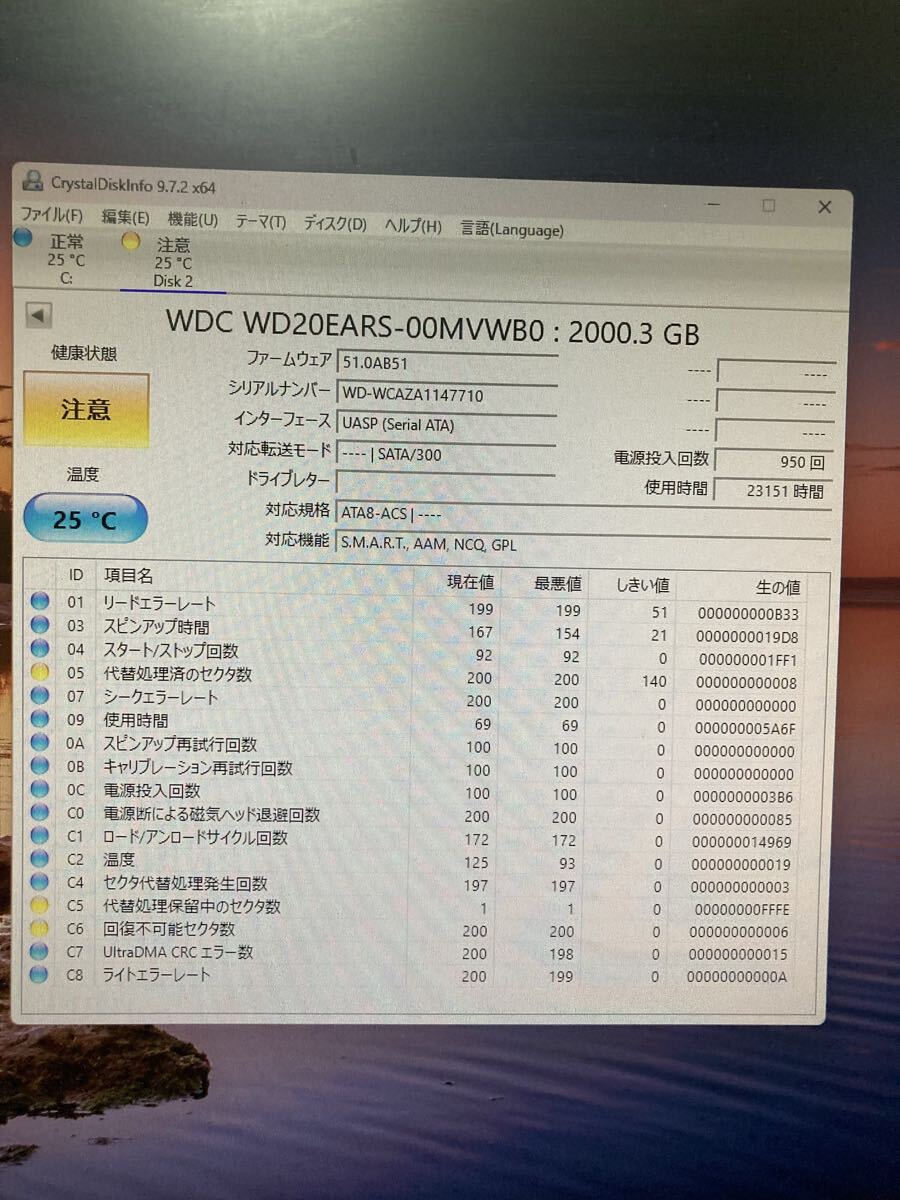
Task: Select the UltraDMA CRC エラー数 row name
Action: [178, 952]
